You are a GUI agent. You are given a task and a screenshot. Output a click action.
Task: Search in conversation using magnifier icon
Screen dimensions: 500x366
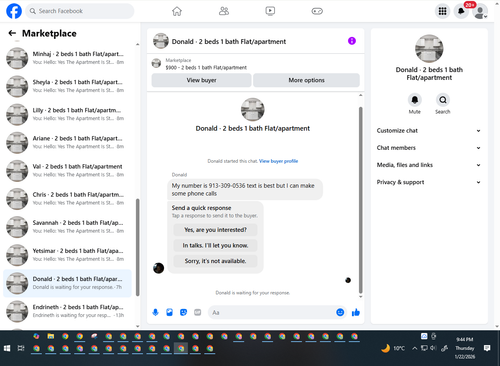tap(443, 100)
